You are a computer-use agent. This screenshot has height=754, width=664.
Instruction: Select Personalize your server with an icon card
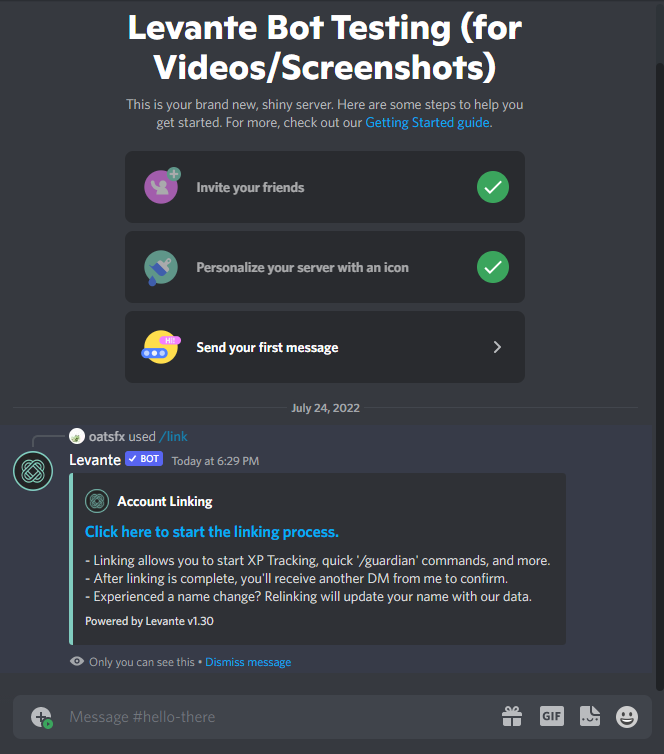[325, 267]
